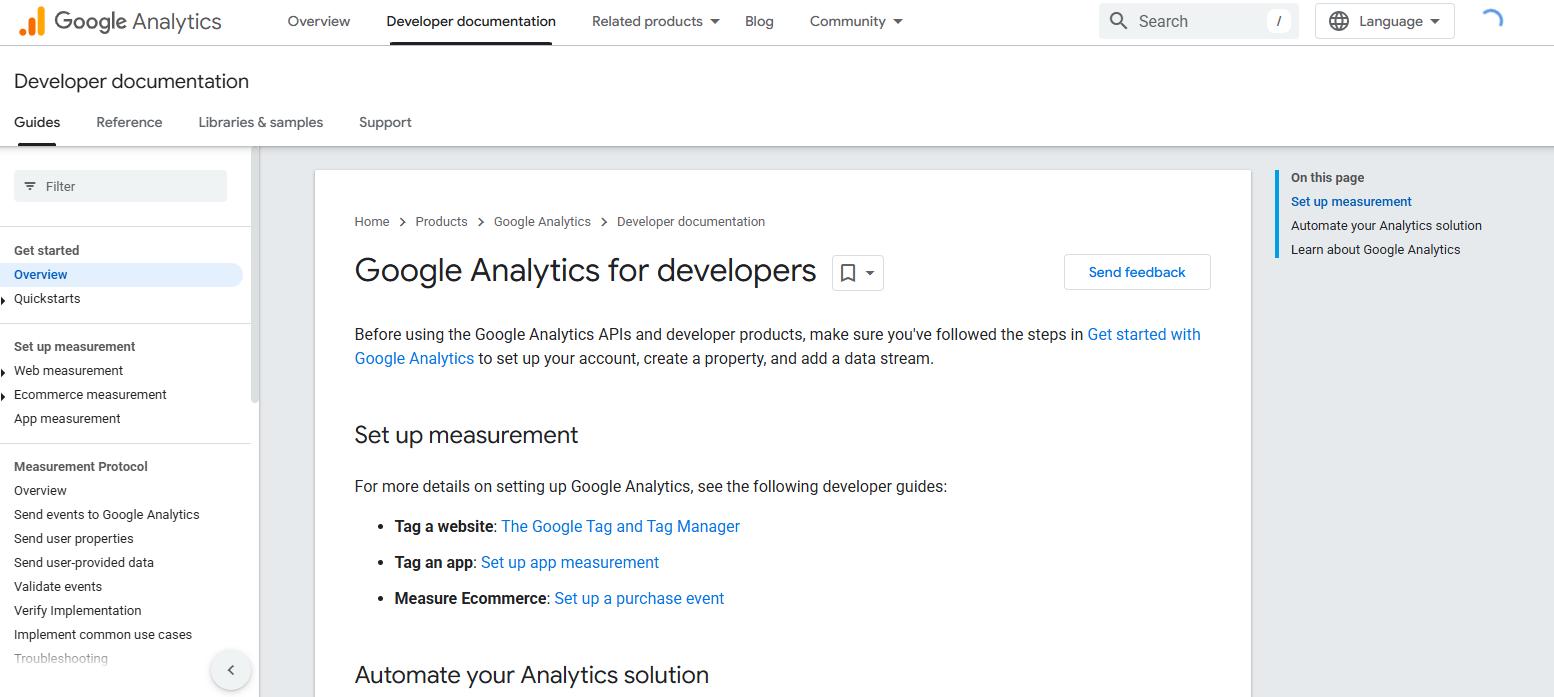This screenshot has height=697, width=1554.
Task: Expand the Web measurement sidebar section
Action: tap(5, 372)
